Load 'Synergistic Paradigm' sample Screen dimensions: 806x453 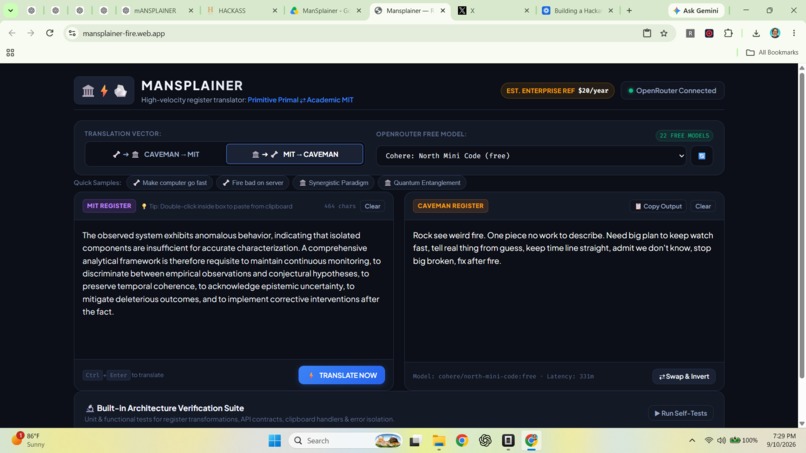[x=334, y=183]
